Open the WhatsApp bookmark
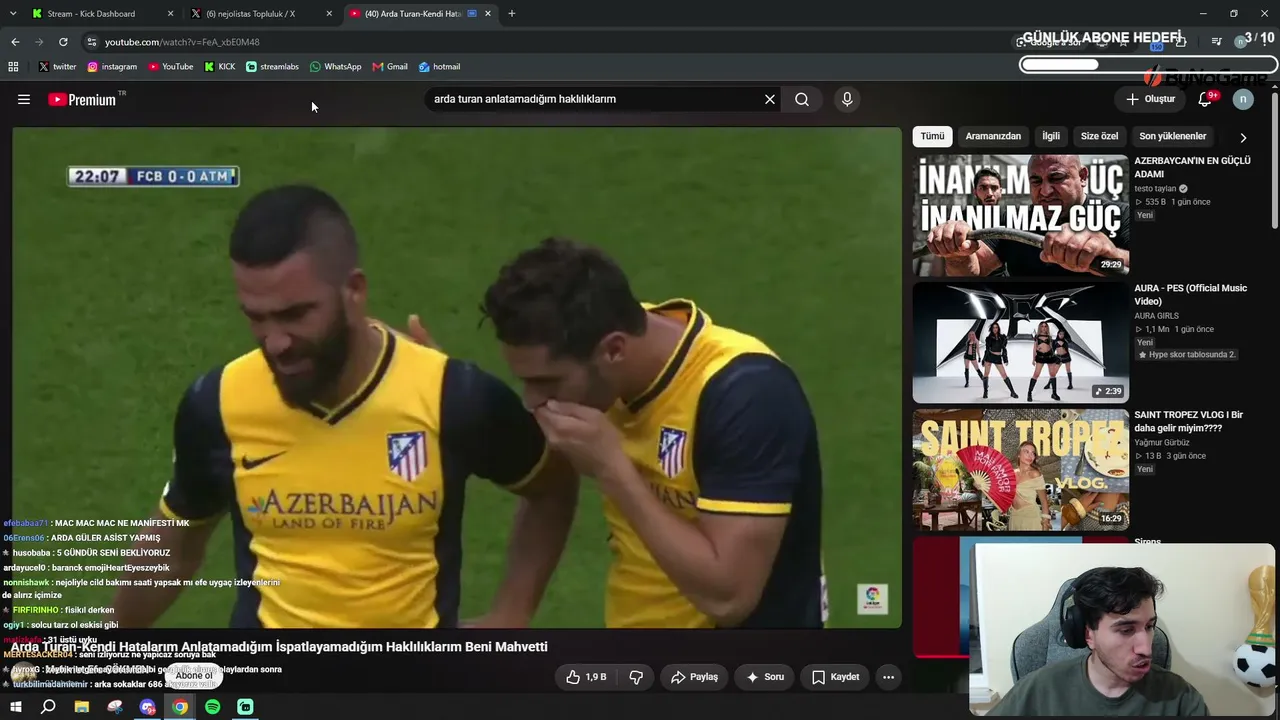 335,67
